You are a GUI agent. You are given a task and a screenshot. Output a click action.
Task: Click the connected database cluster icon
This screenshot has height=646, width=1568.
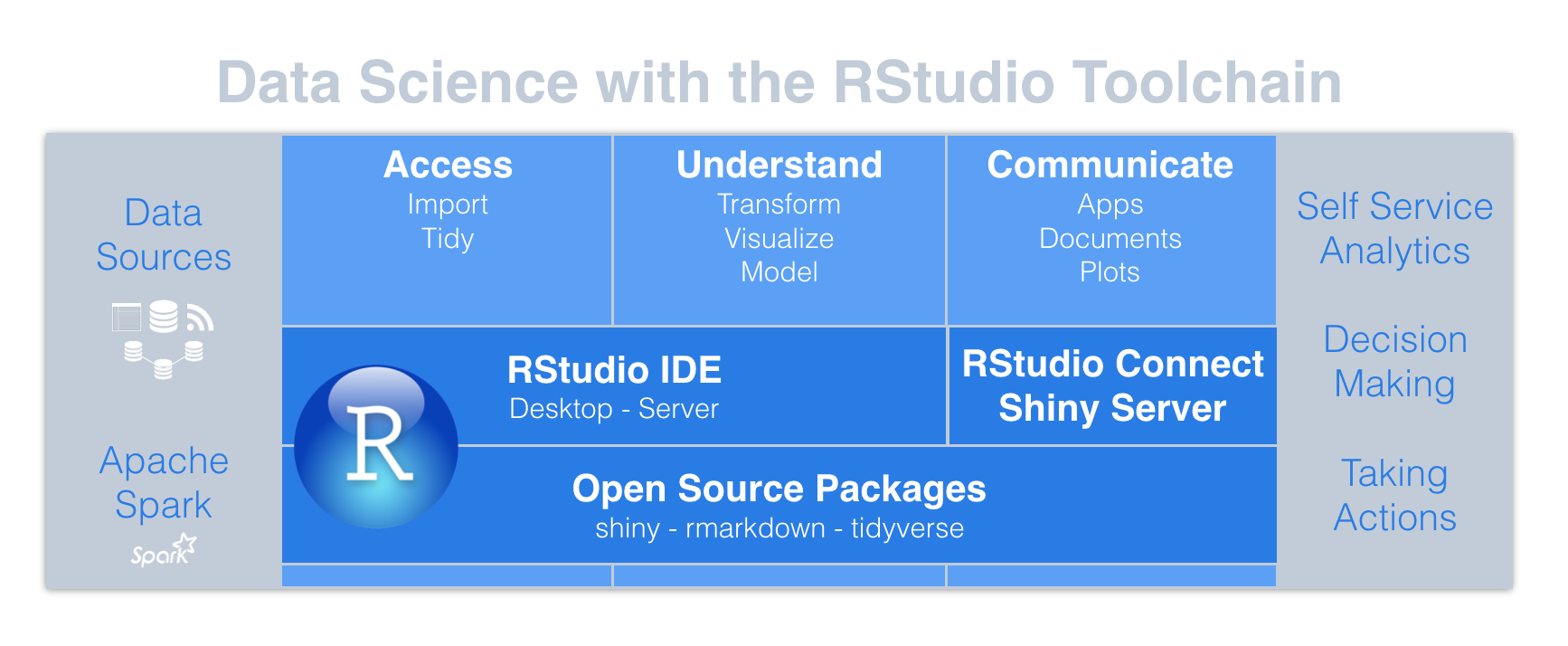click(164, 359)
